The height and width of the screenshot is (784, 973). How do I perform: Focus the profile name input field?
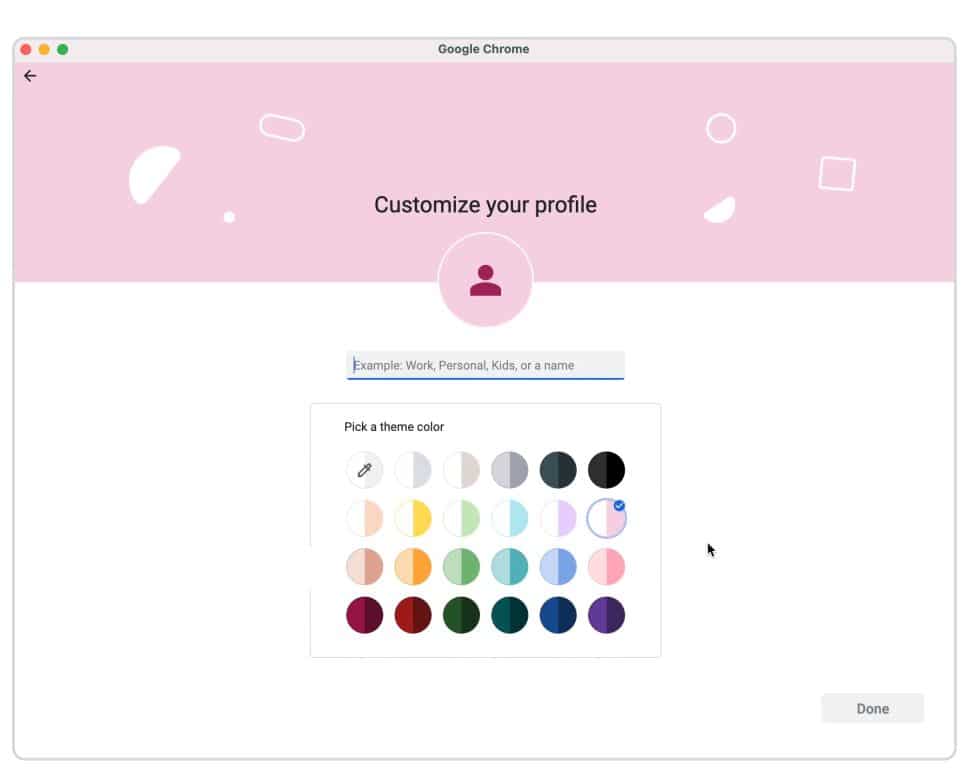click(485, 365)
